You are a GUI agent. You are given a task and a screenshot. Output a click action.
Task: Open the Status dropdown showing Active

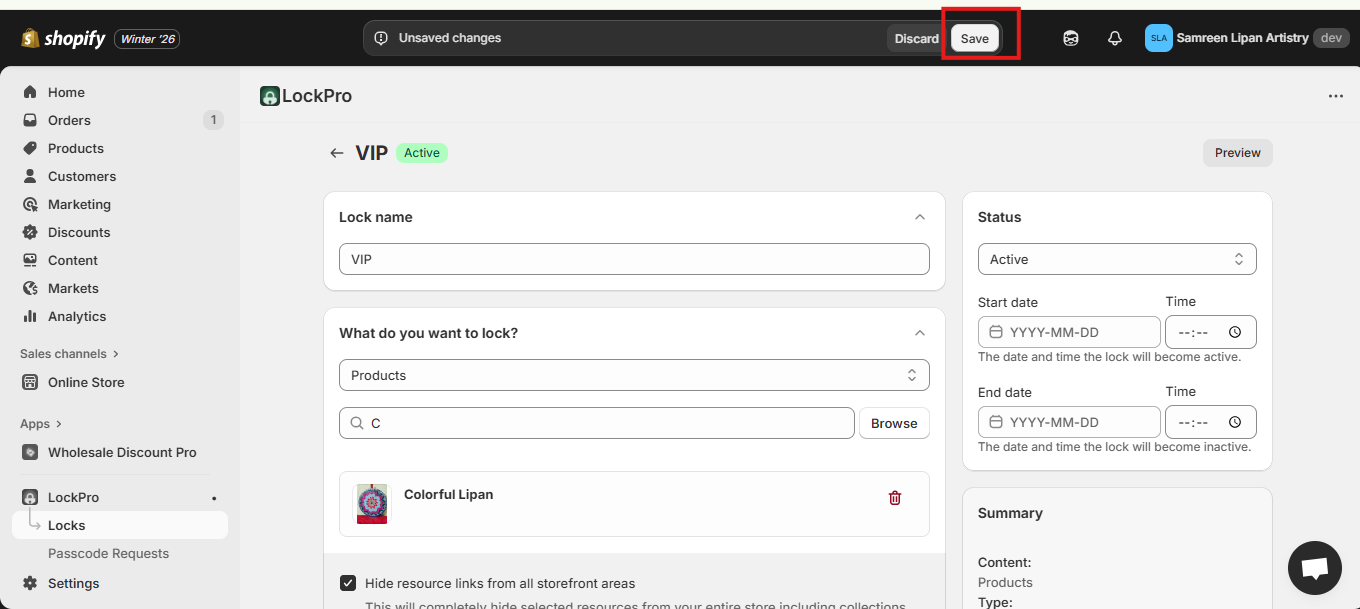pos(1116,259)
